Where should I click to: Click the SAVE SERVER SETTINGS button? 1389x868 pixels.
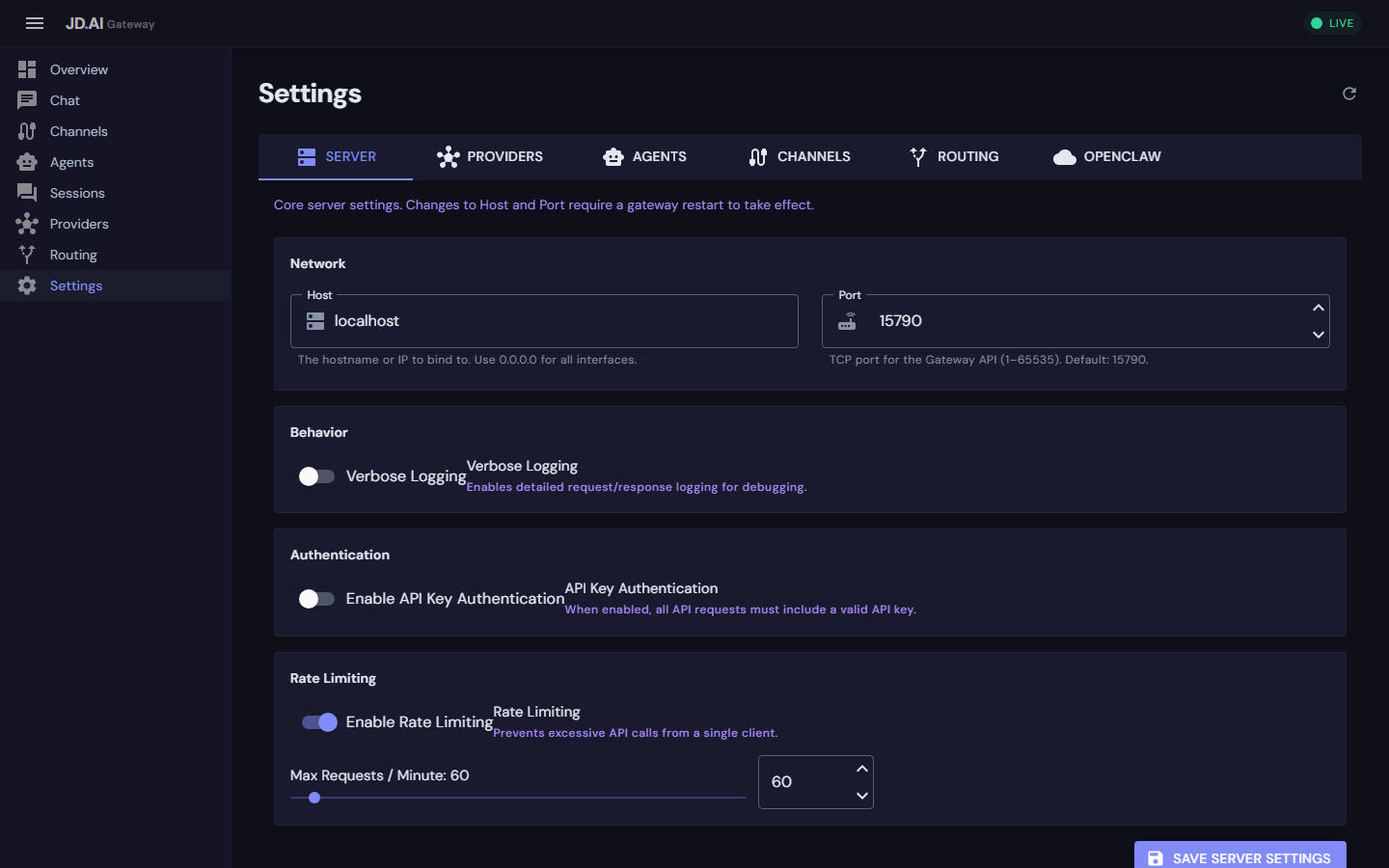tap(1239, 857)
